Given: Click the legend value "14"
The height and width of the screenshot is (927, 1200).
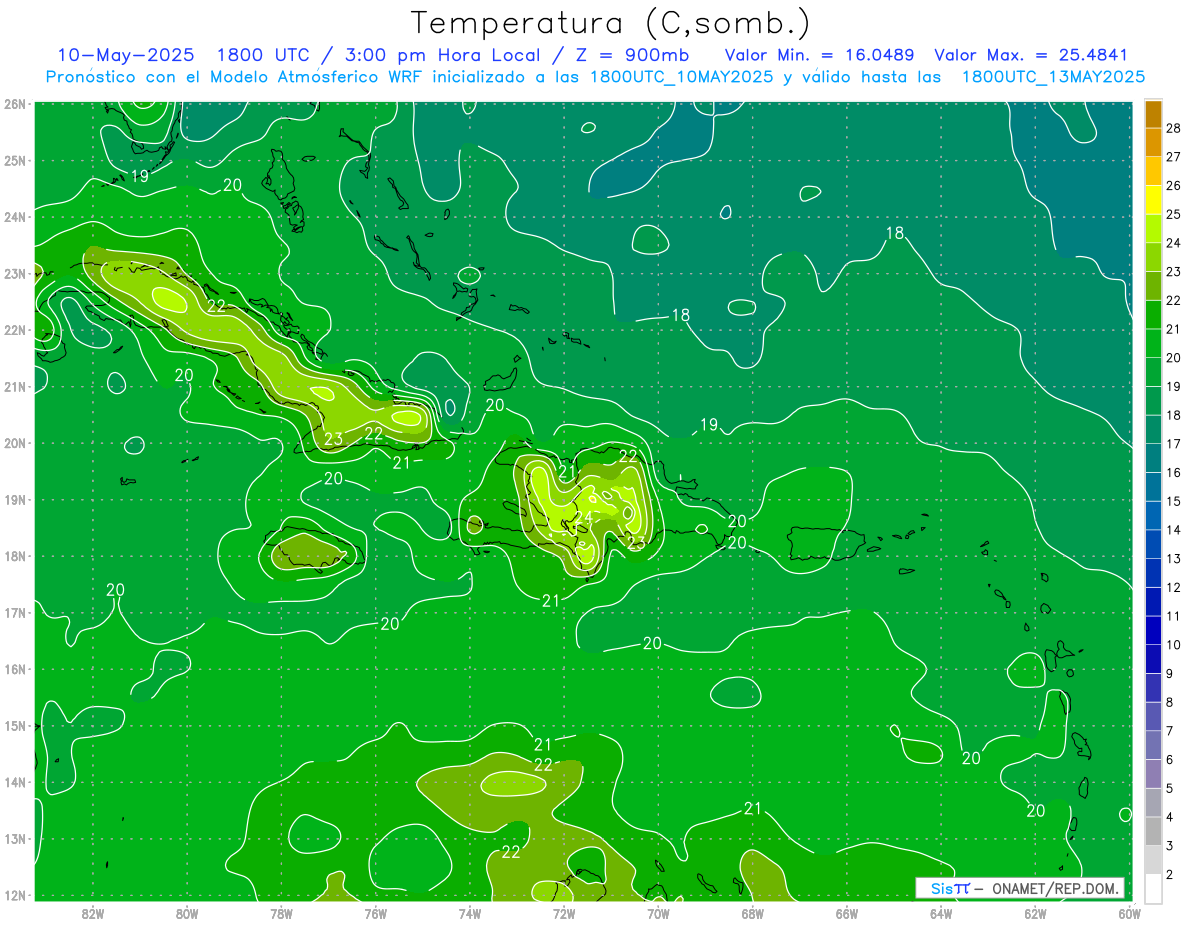Looking at the screenshot, I should (x=1174, y=530).
